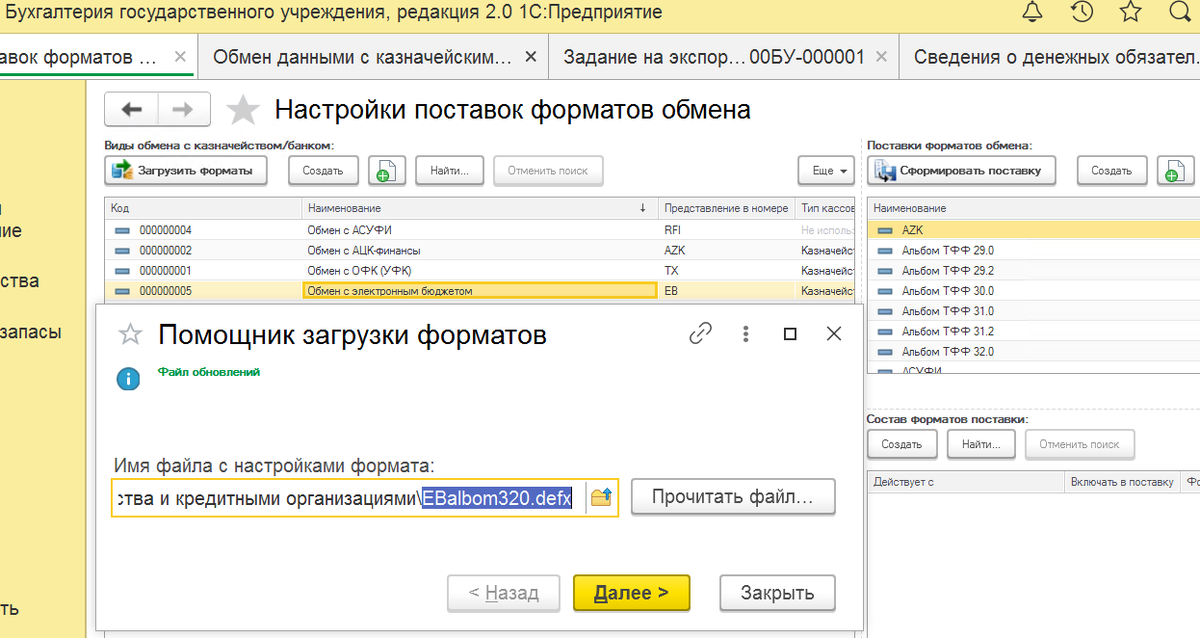Click the row icon of code 000000002

[122, 250]
